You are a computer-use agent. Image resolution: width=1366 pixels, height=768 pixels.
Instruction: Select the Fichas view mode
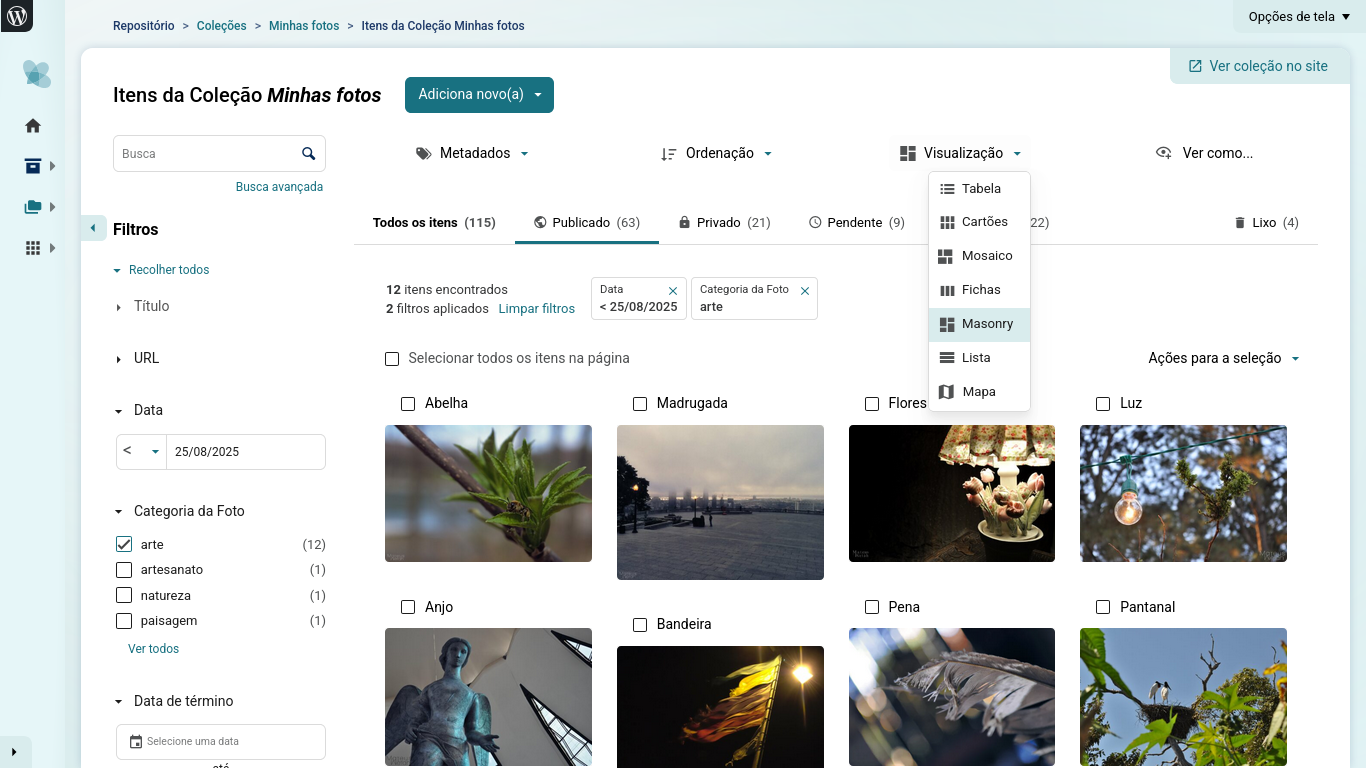979,289
